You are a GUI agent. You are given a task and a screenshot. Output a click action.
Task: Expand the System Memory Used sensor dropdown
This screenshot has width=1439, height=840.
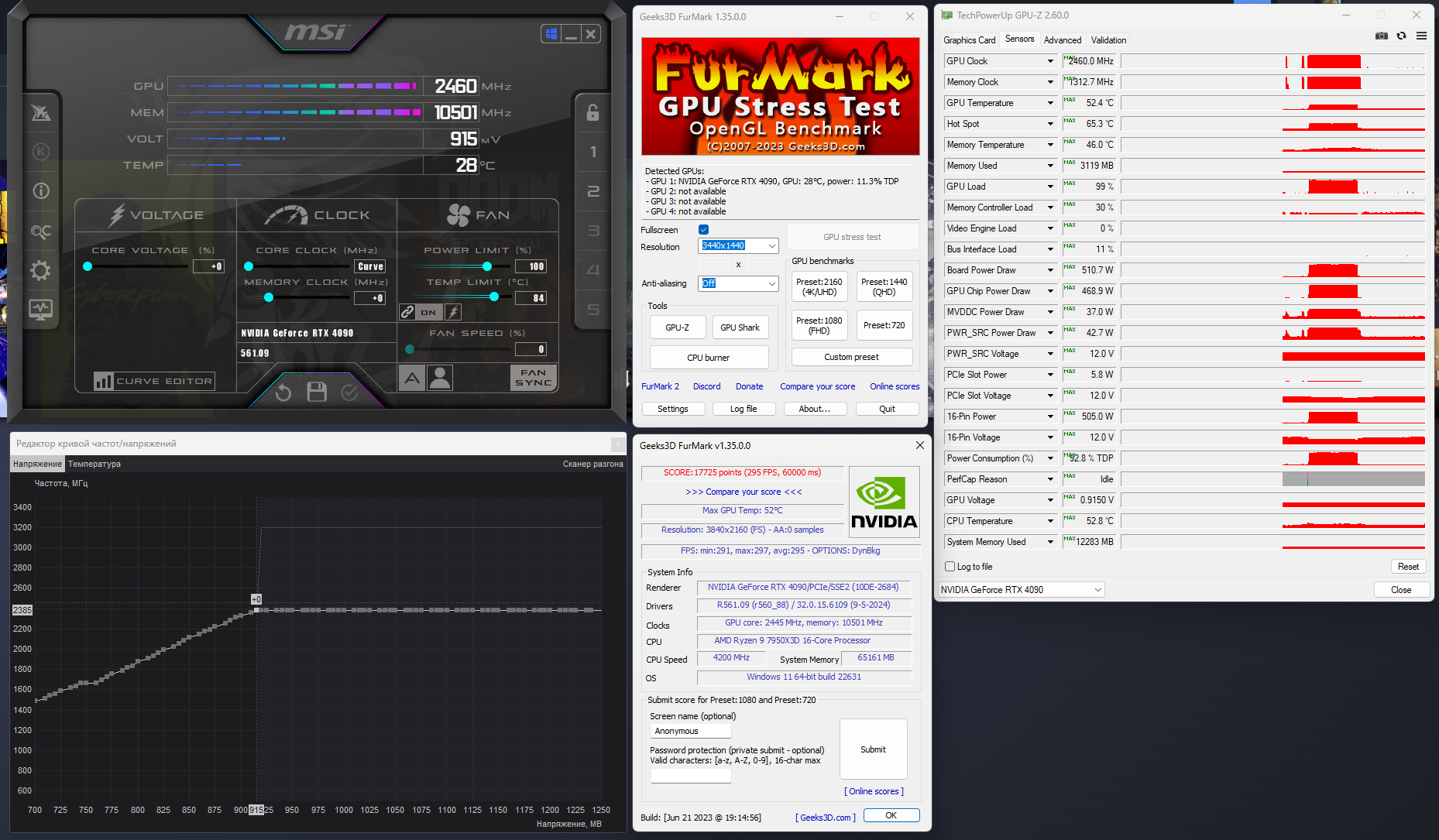1051,542
